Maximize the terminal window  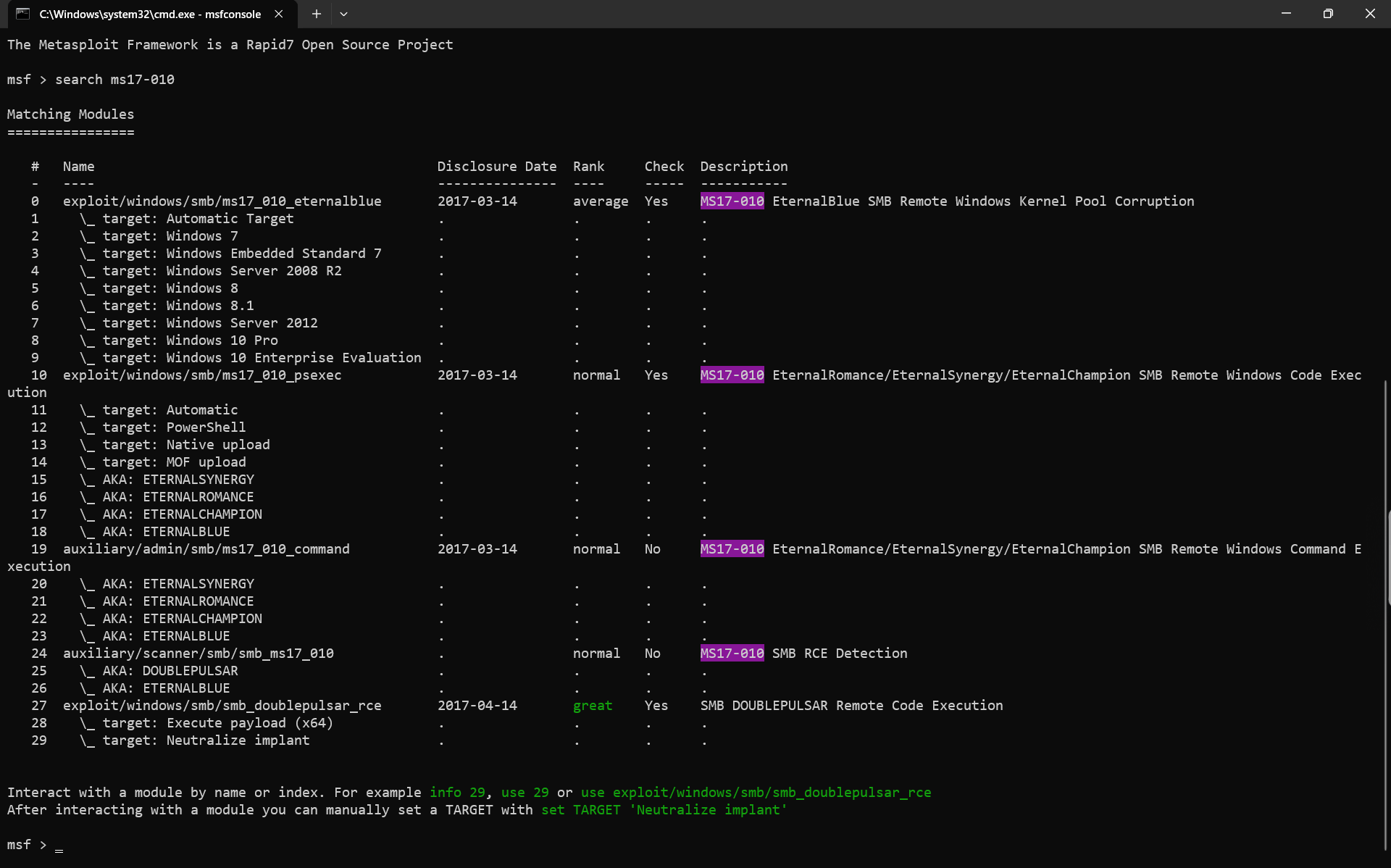1328,14
